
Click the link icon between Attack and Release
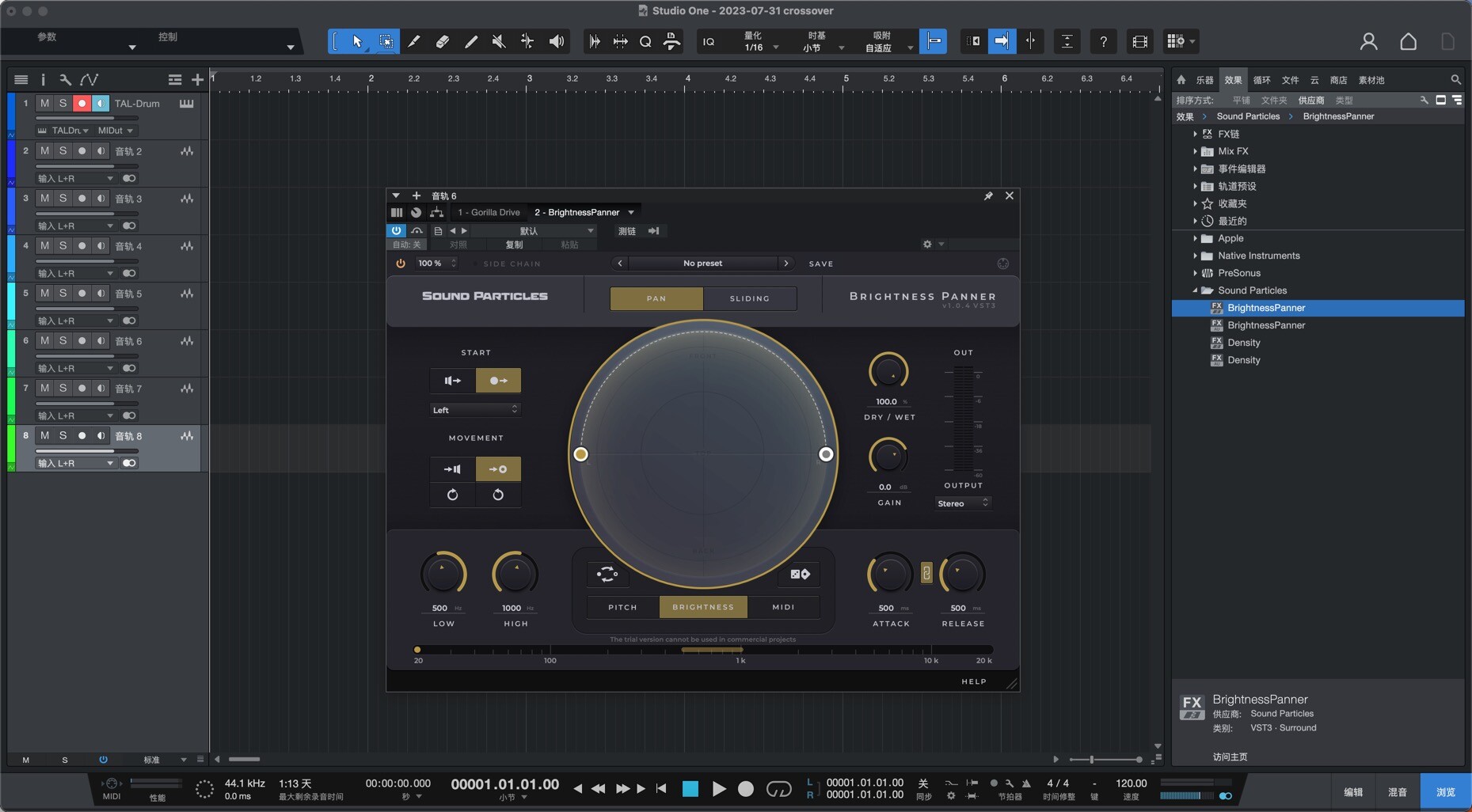point(926,573)
